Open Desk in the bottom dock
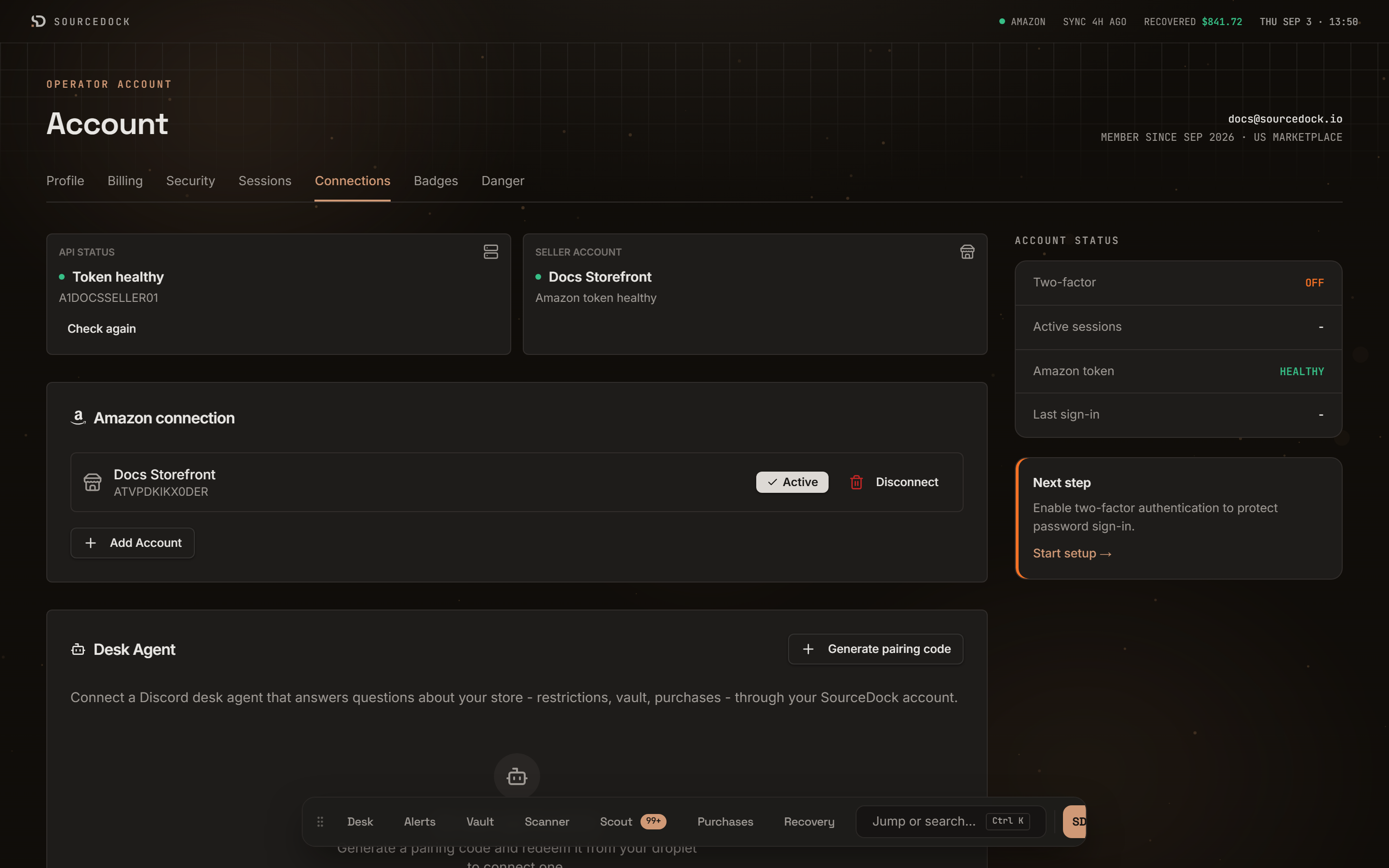Viewport: 1389px width, 868px height. coord(360,822)
